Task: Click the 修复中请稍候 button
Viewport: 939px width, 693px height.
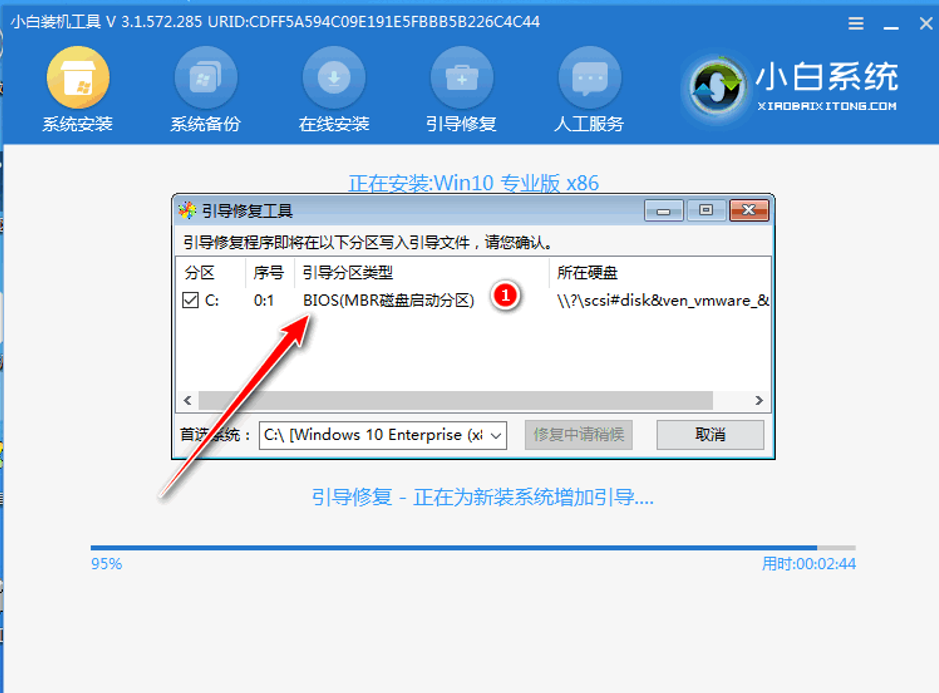Action: tap(578, 434)
